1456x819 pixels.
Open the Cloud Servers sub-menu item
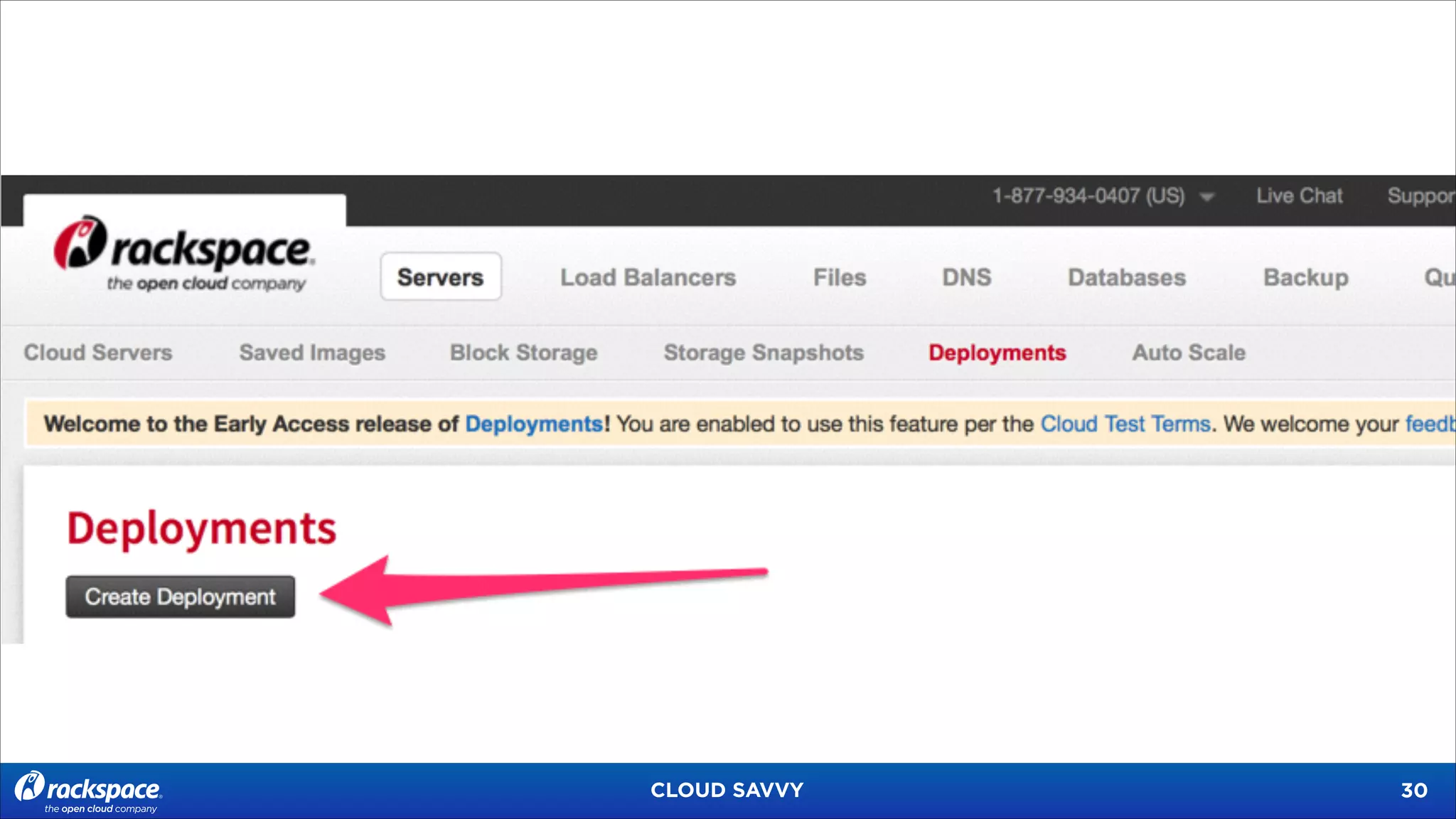pos(98,353)
